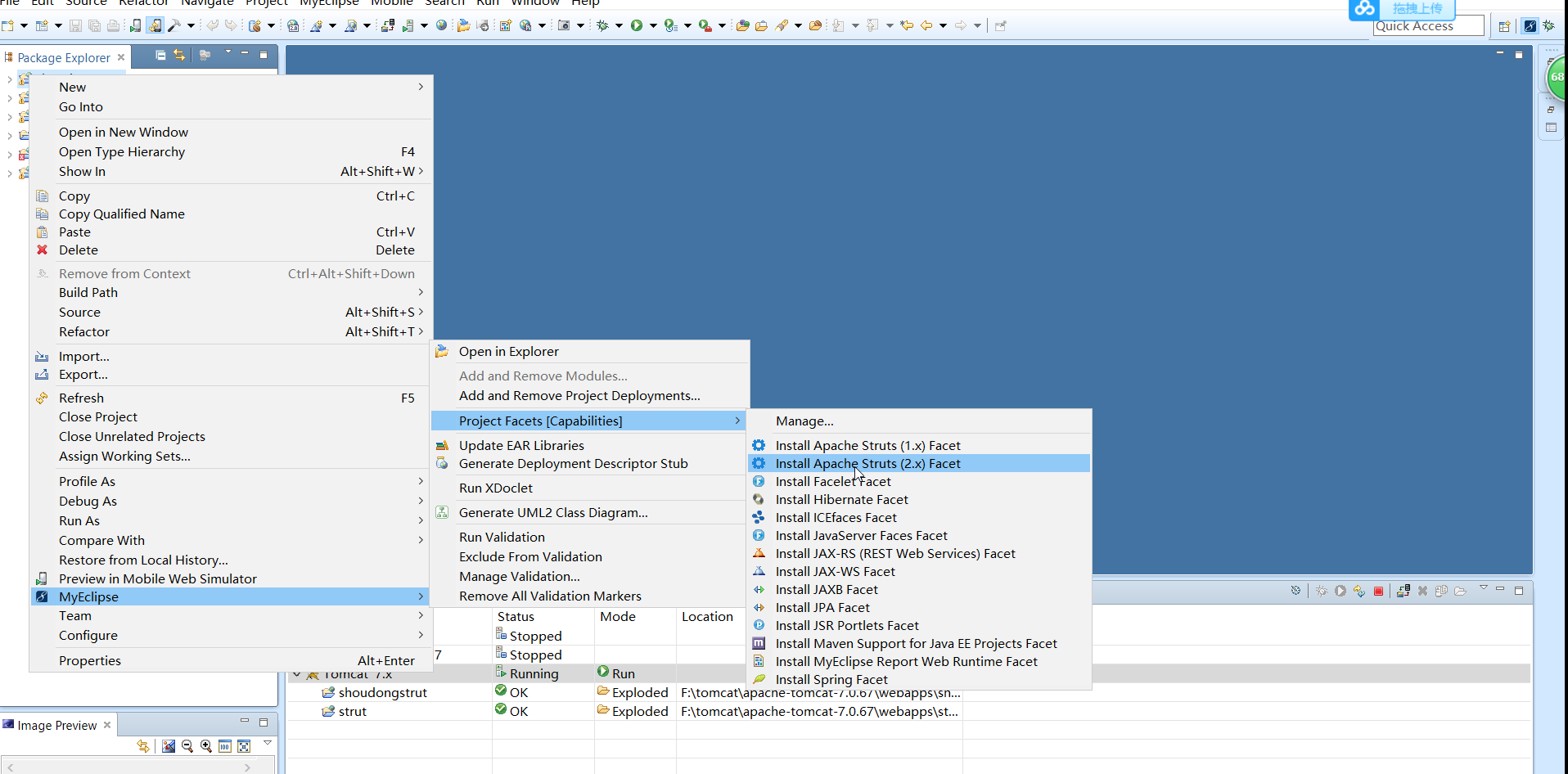Click into the Quick Access search field

(x=1428, y=26)
